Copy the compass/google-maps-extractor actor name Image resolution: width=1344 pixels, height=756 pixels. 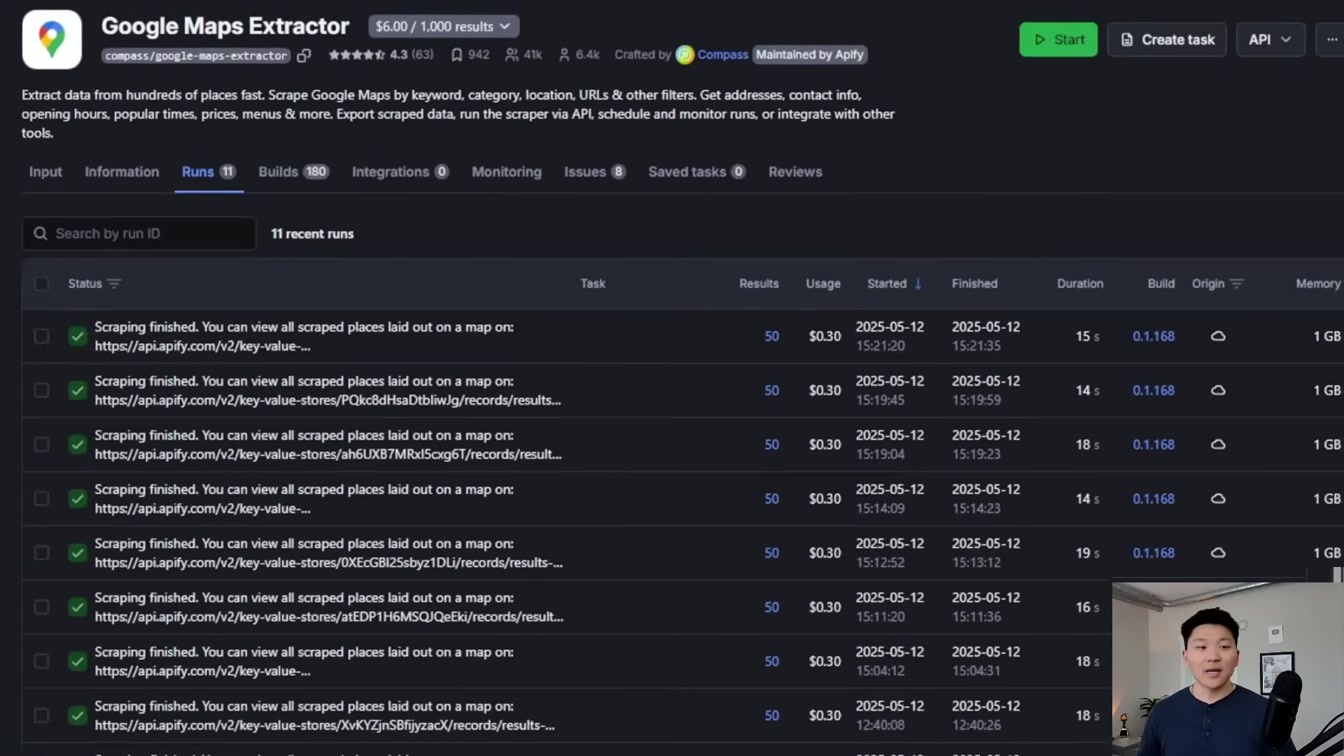point(304,55)
